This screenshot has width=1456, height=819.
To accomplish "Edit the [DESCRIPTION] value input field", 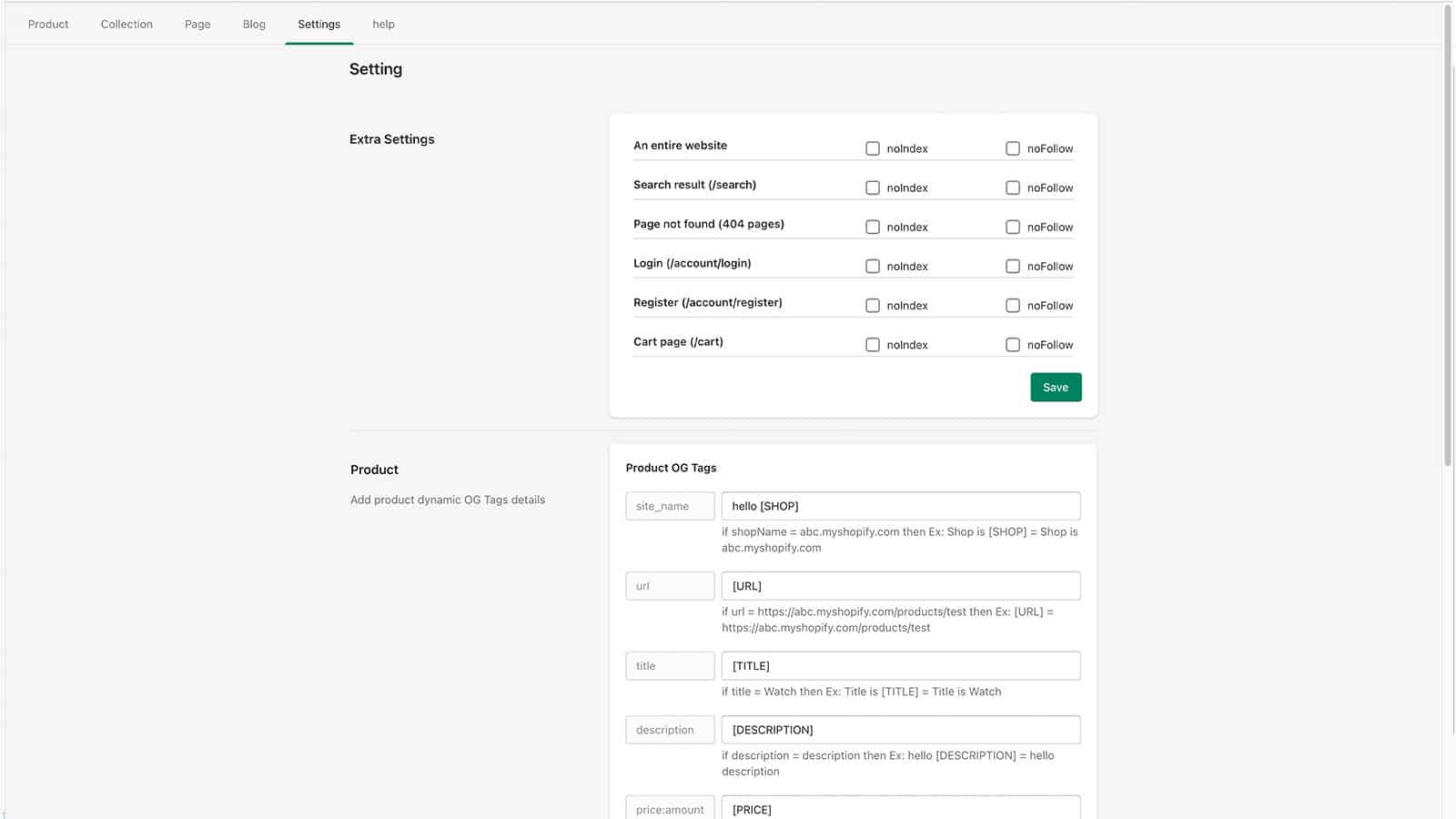I will pos(901,730).
